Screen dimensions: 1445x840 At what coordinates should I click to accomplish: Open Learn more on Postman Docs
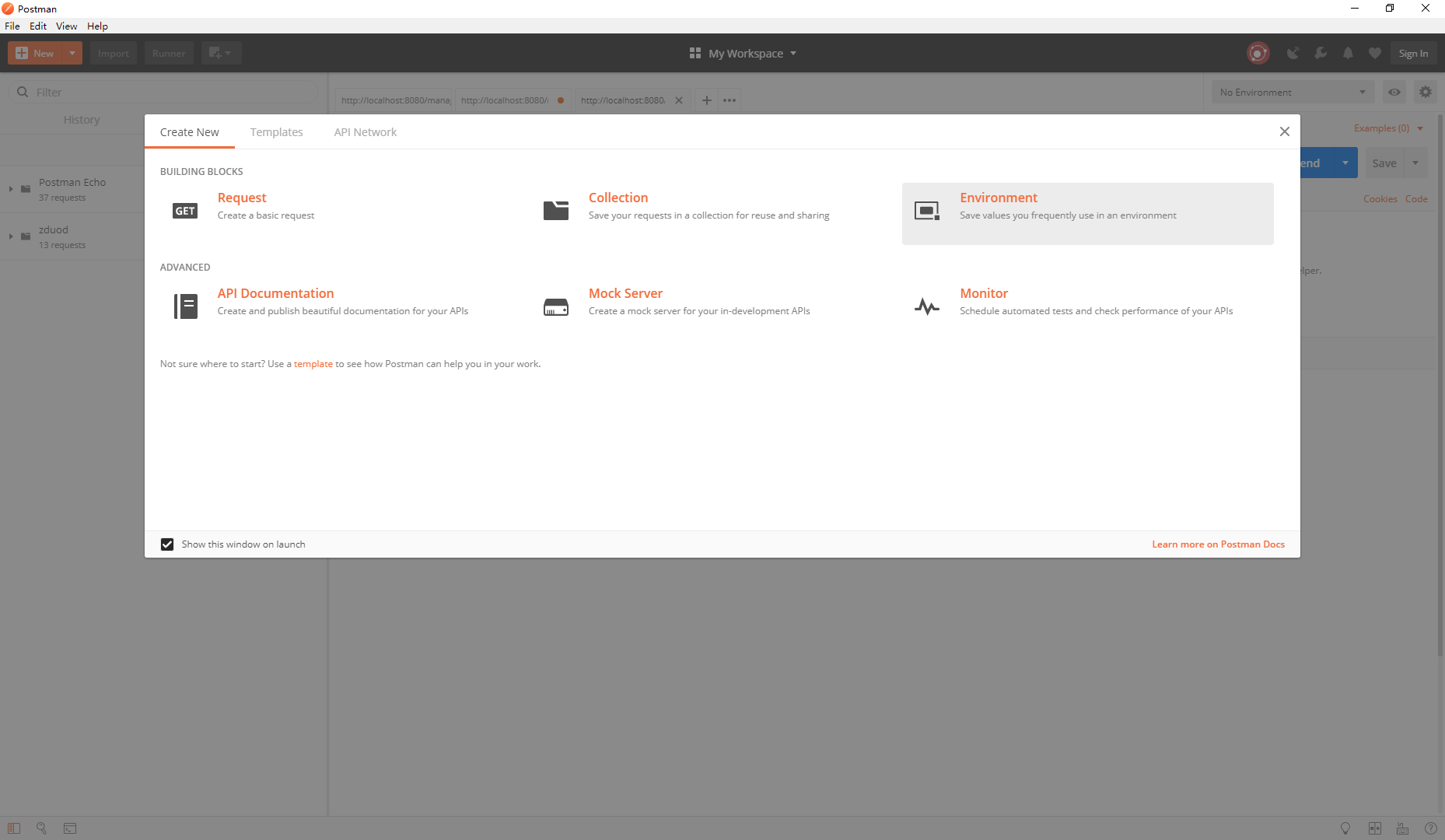[x=1218, y=544]
